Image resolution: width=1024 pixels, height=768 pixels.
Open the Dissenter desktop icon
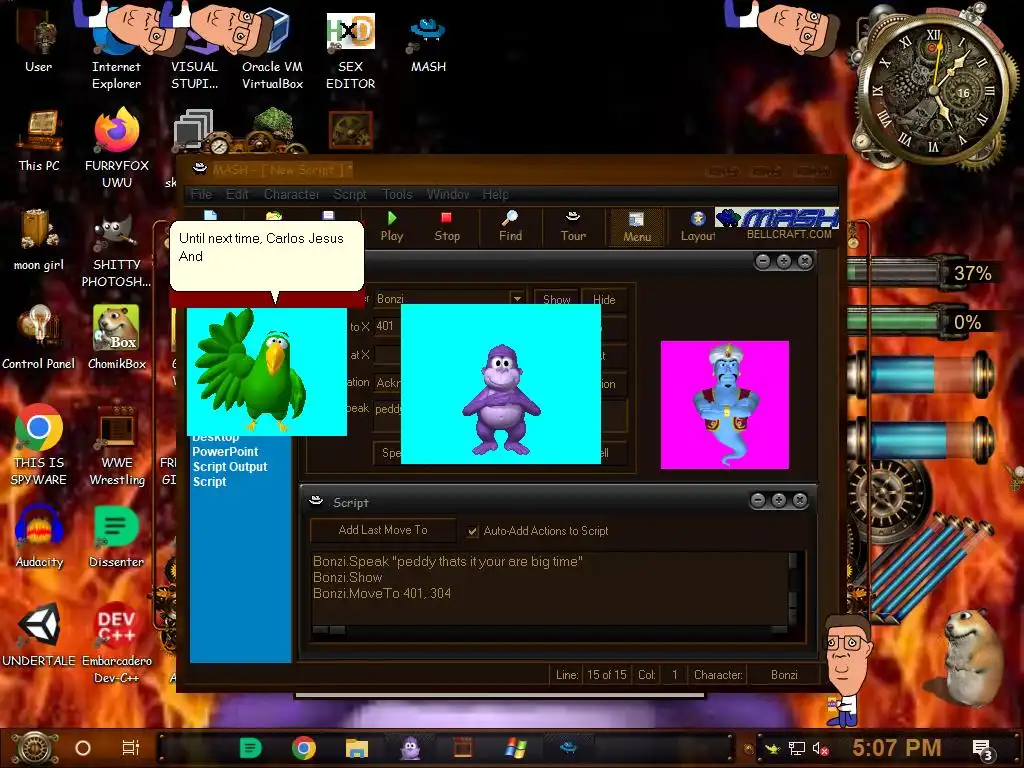(116, 536)
